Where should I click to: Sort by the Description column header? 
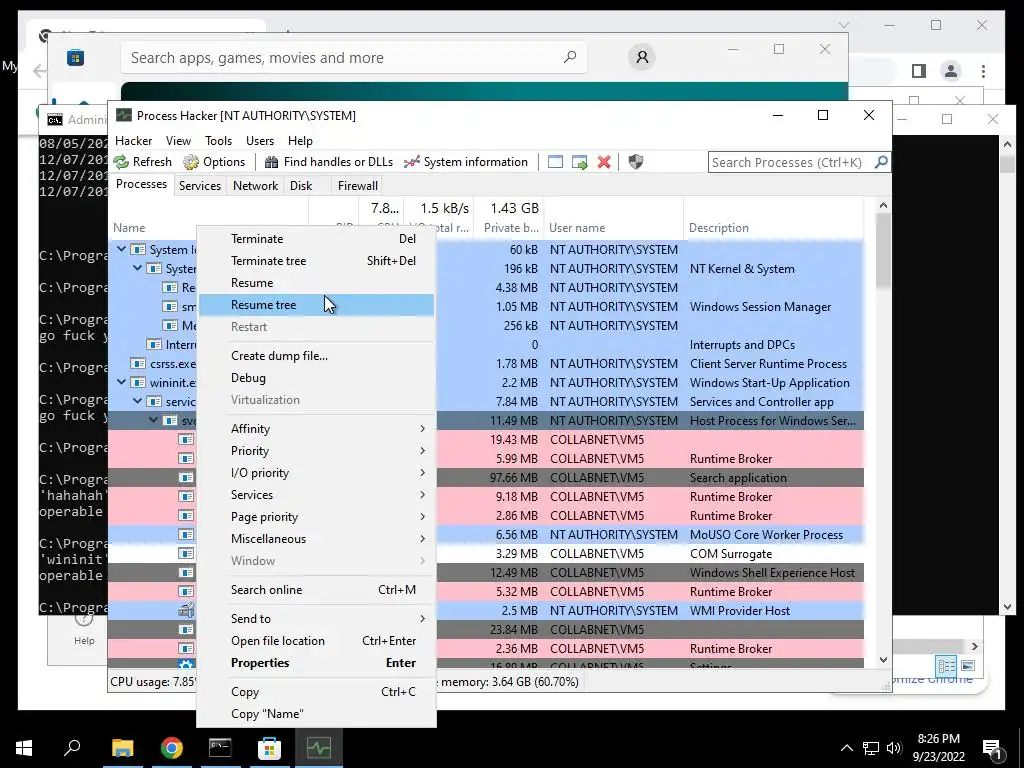[x=774, y=228]
